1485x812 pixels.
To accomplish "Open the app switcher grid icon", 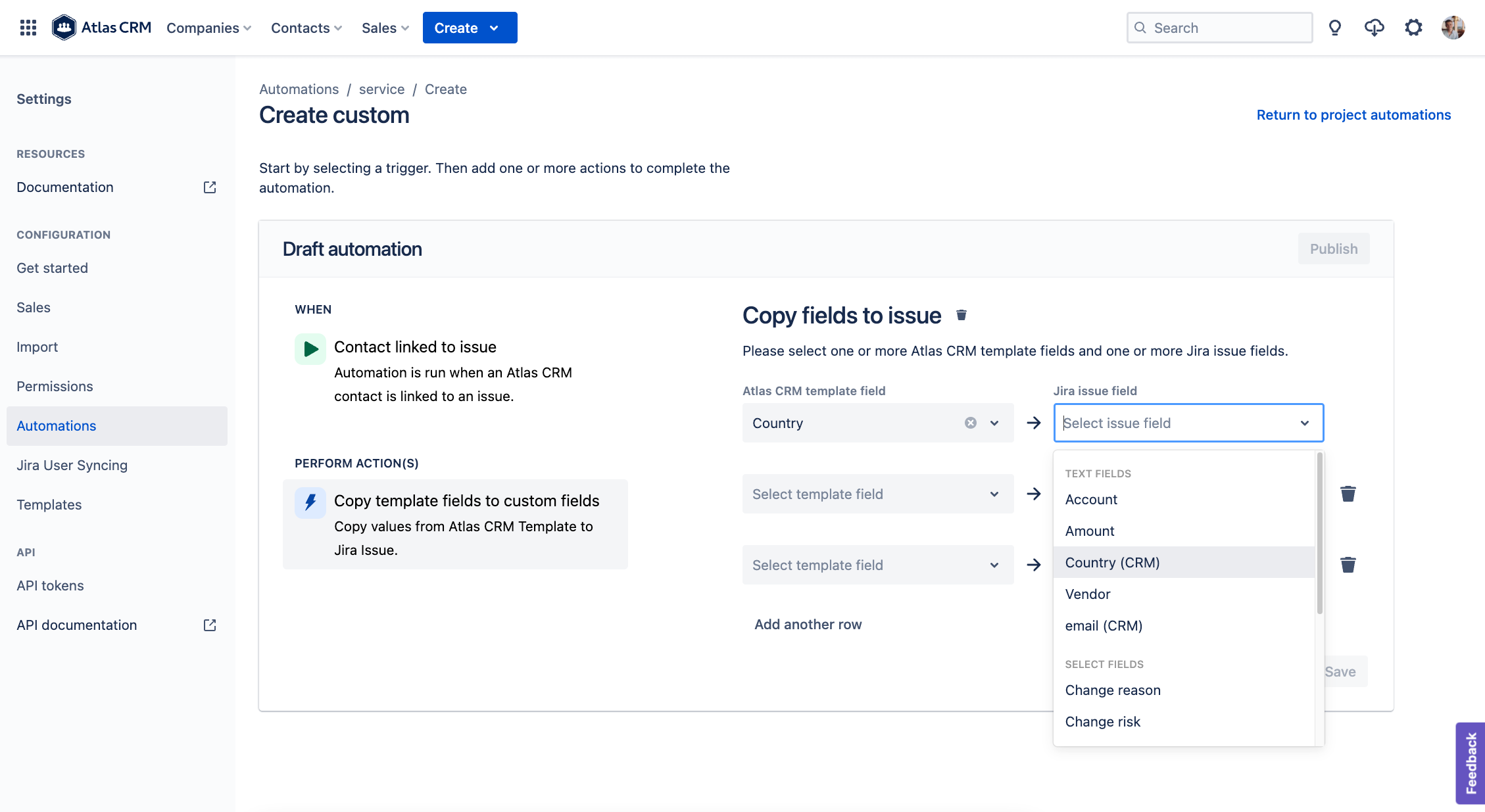I will [x=28, y=27].
